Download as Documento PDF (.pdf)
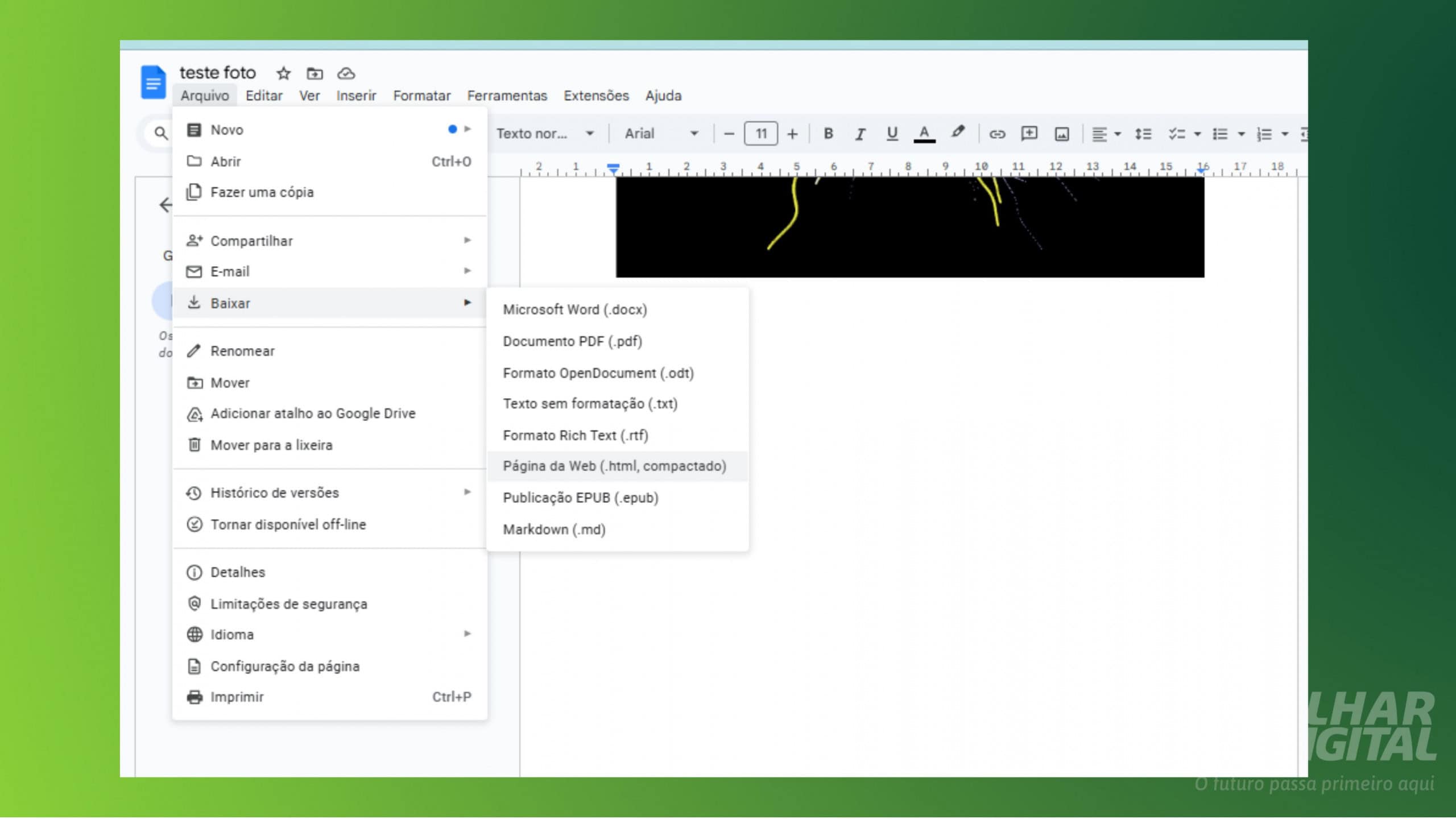This screenshot has width=1456, height=819. click(572, 341)
